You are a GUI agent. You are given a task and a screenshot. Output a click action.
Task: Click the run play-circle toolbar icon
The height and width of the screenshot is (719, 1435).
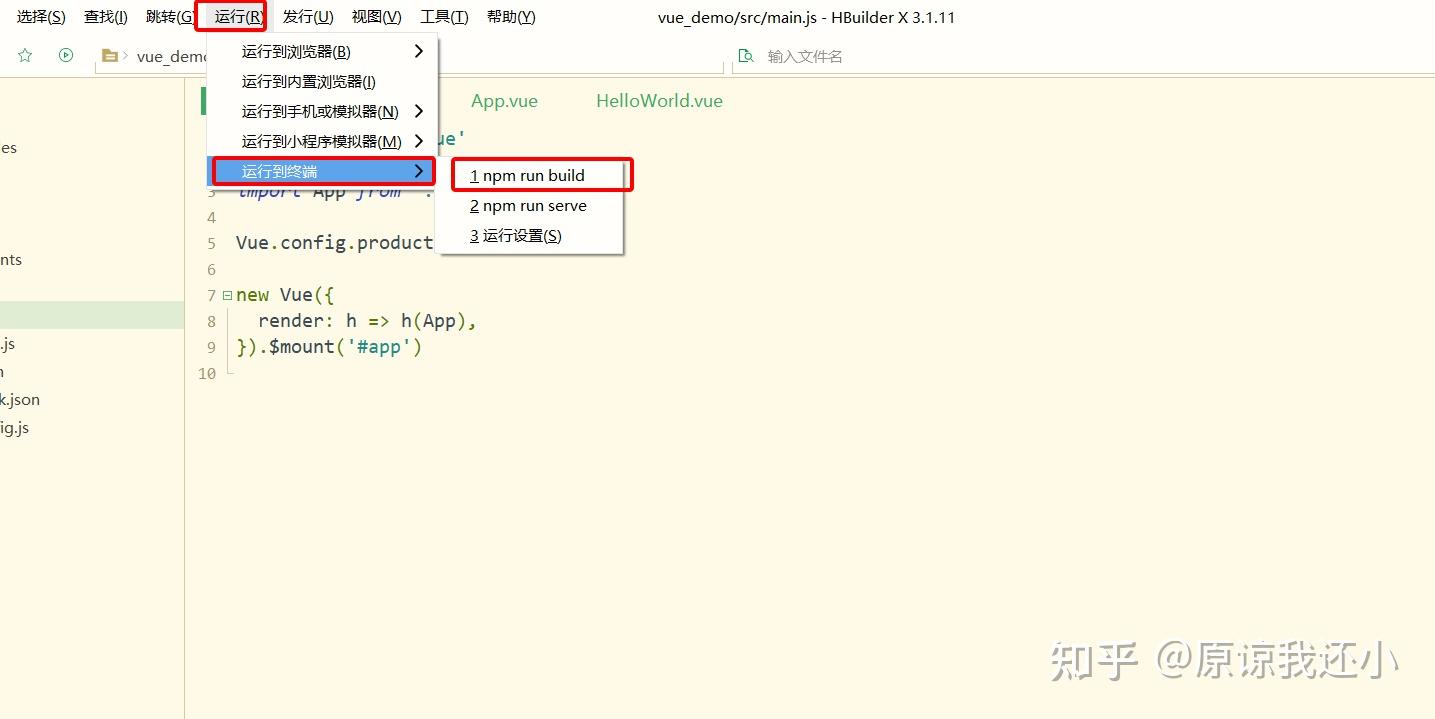point(66,56)
